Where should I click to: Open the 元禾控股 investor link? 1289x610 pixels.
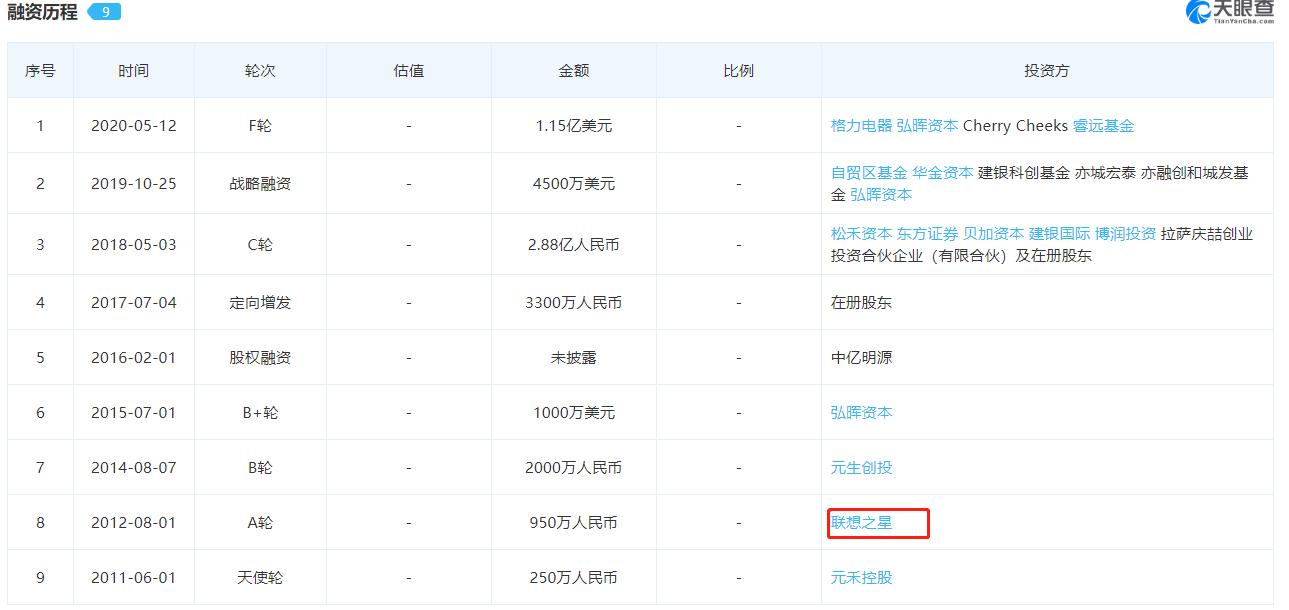coord(861,577)
